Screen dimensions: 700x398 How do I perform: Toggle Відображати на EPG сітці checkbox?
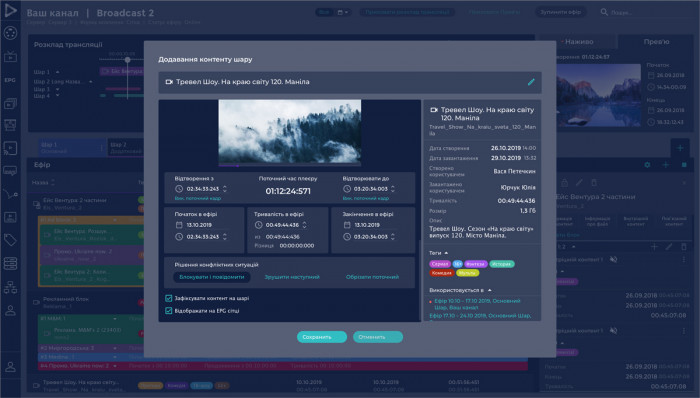click(x=168, y=311)
